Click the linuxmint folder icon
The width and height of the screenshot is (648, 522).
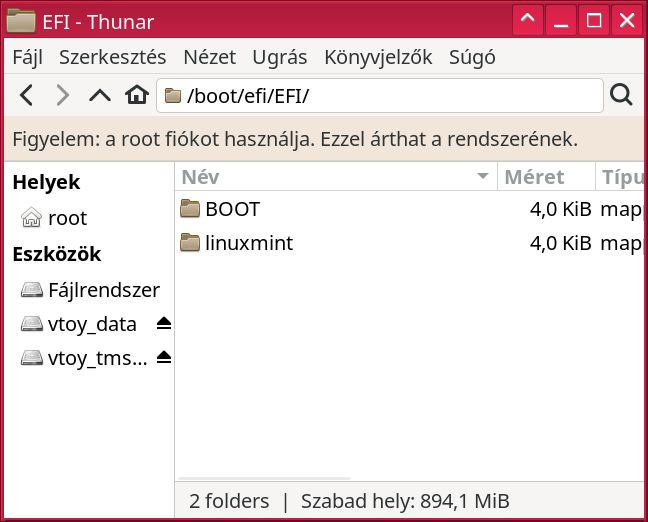pos(190,243)
